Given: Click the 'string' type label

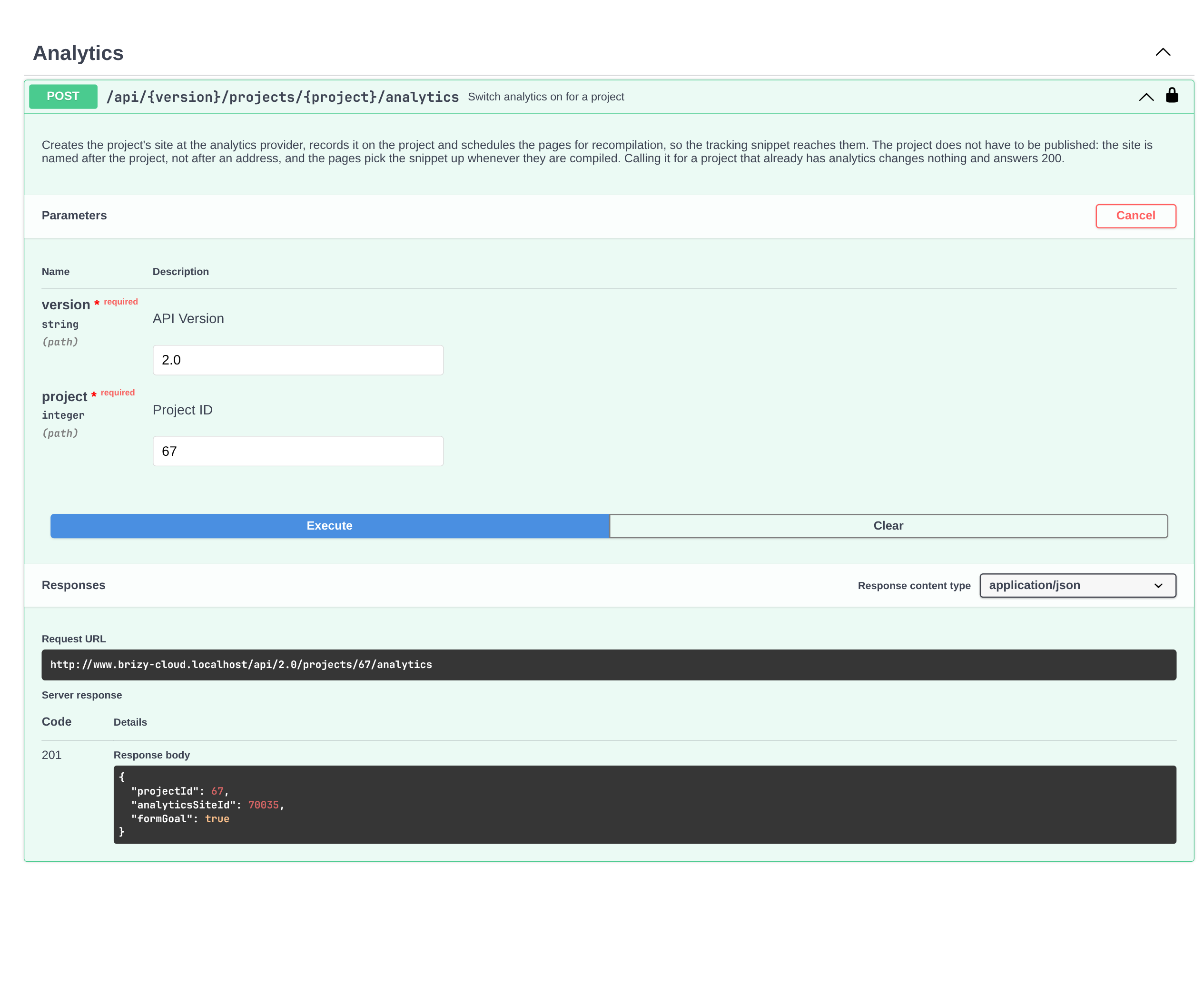Looking at the screenshot, I should click(60, 324).
